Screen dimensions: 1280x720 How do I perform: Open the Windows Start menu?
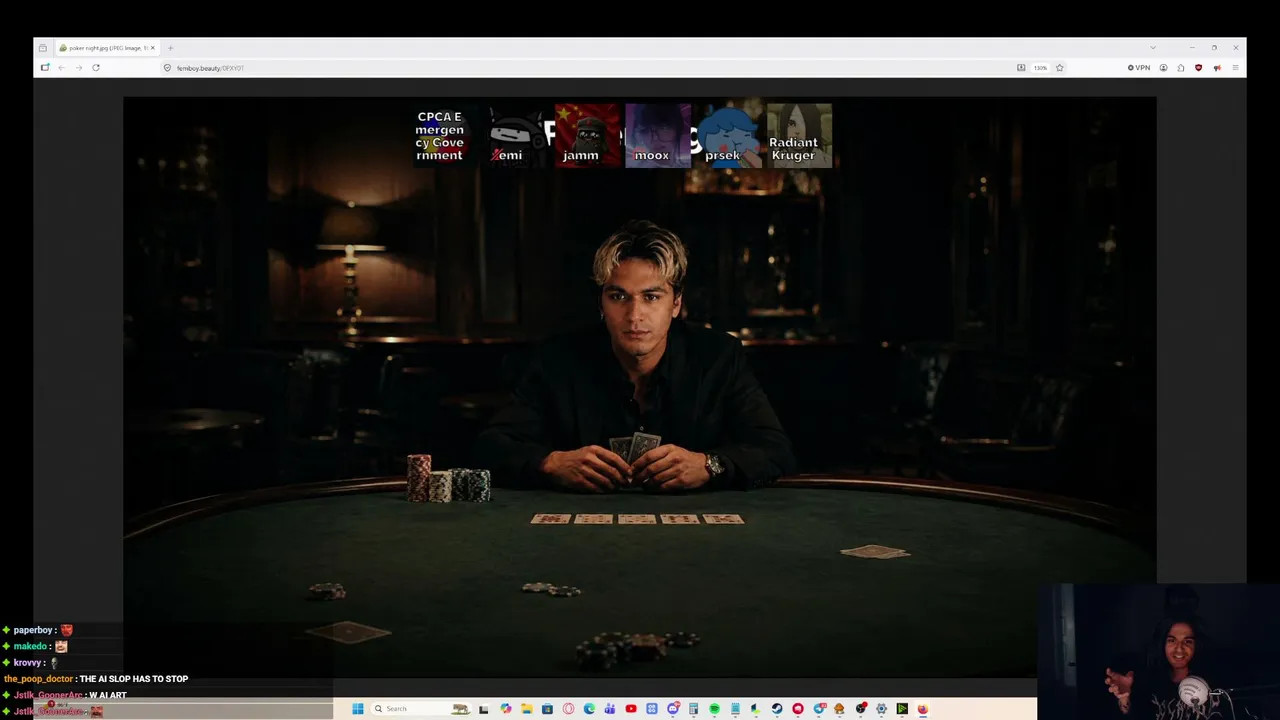point(358,709)
